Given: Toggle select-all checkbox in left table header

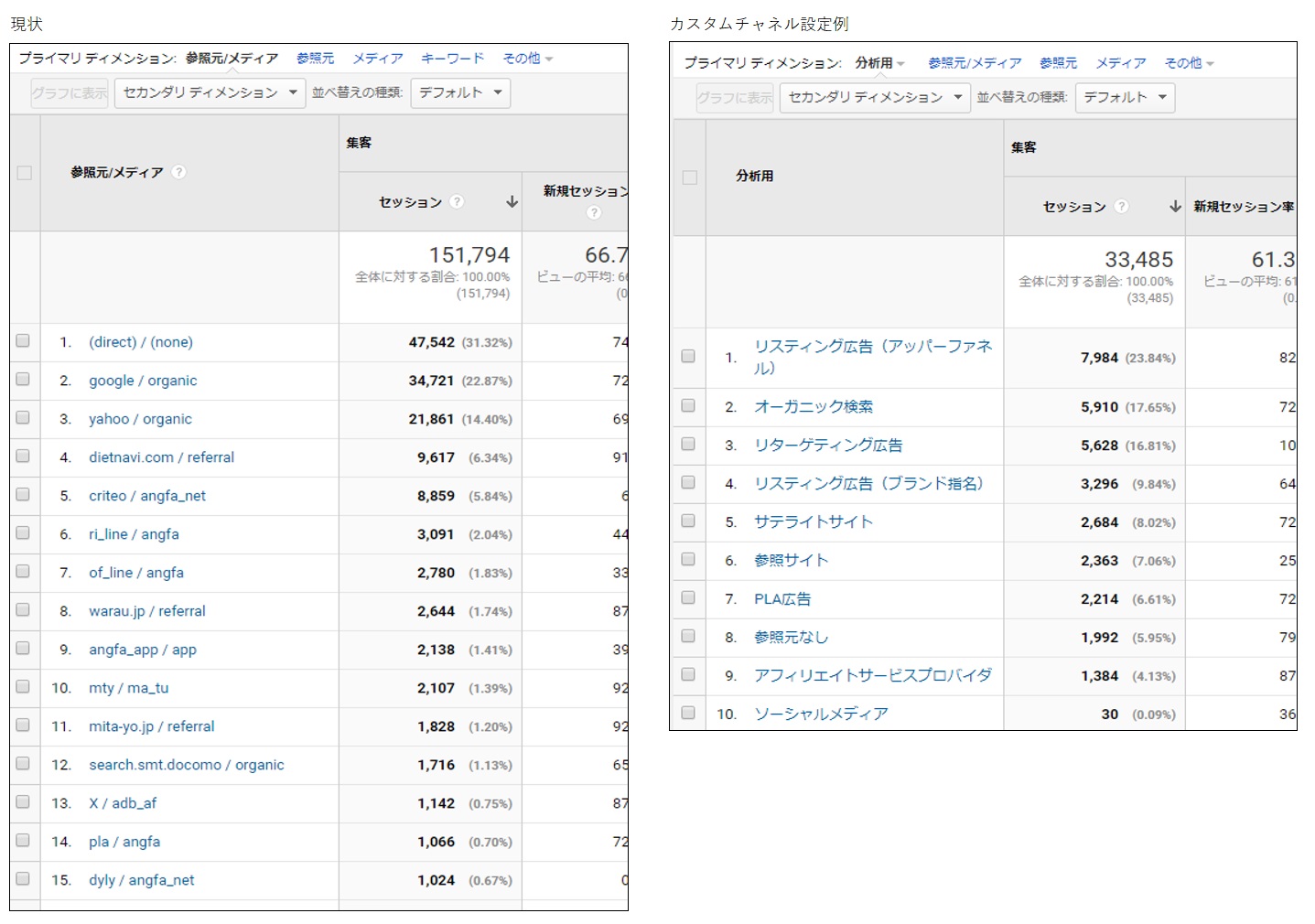Looking at the screenshot, I should point(25,173).
